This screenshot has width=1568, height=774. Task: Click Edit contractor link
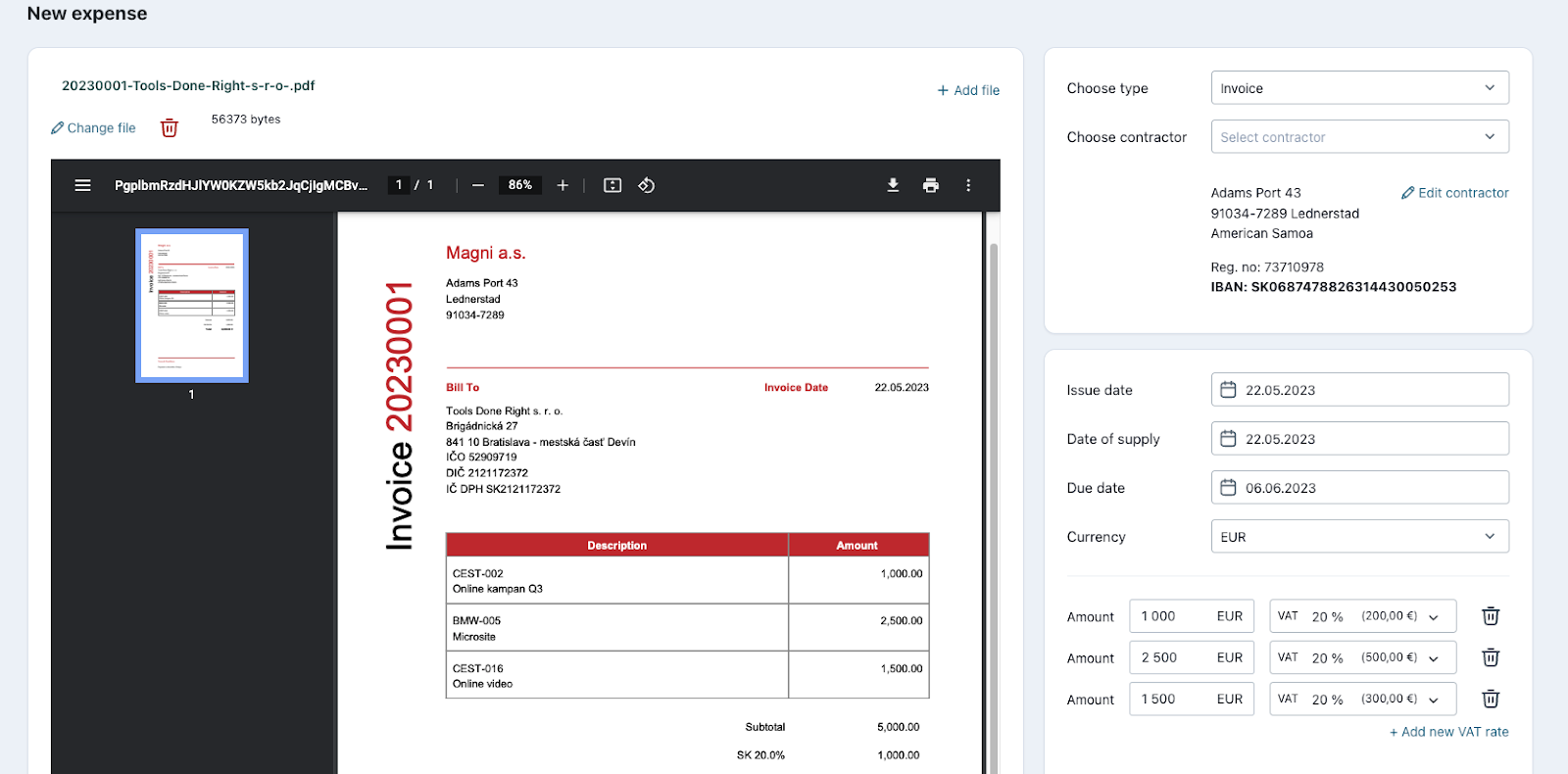[1455, 193]
